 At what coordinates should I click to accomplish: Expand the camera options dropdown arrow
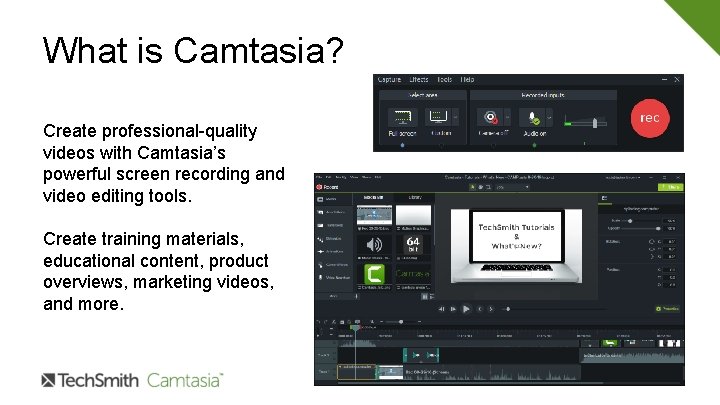pos(507,118)
